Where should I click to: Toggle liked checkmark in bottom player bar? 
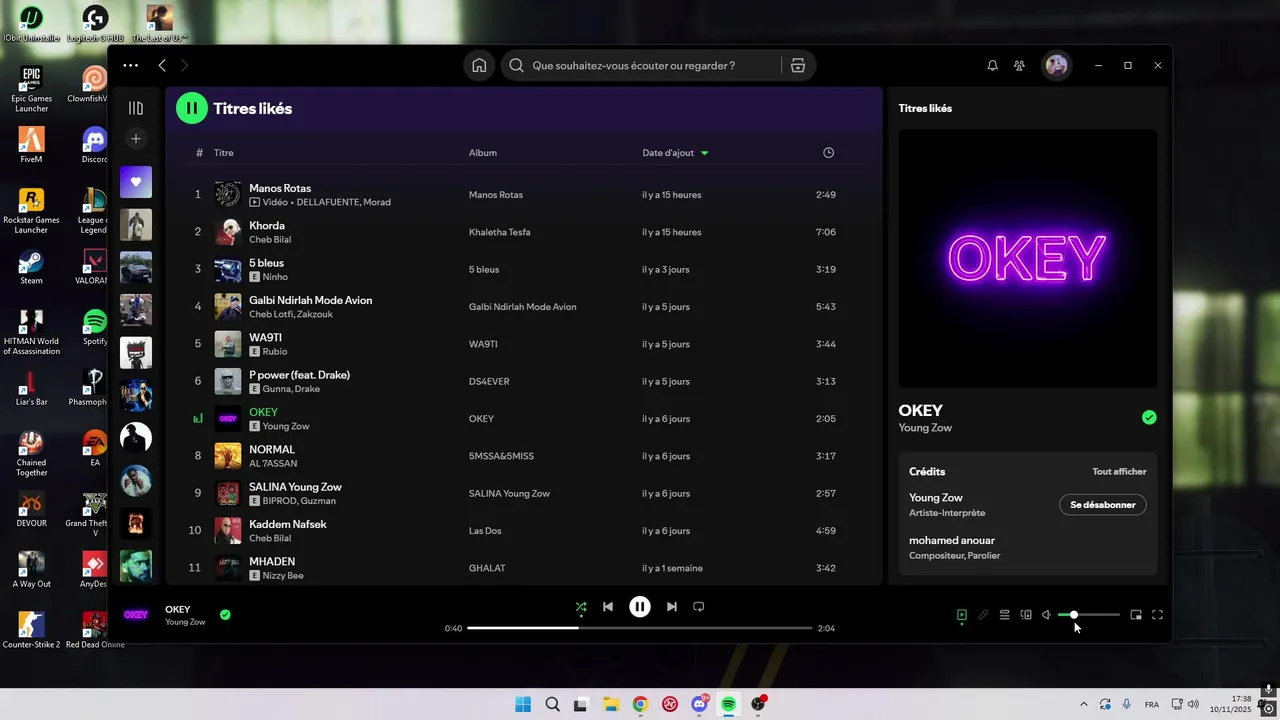point(225,615)
